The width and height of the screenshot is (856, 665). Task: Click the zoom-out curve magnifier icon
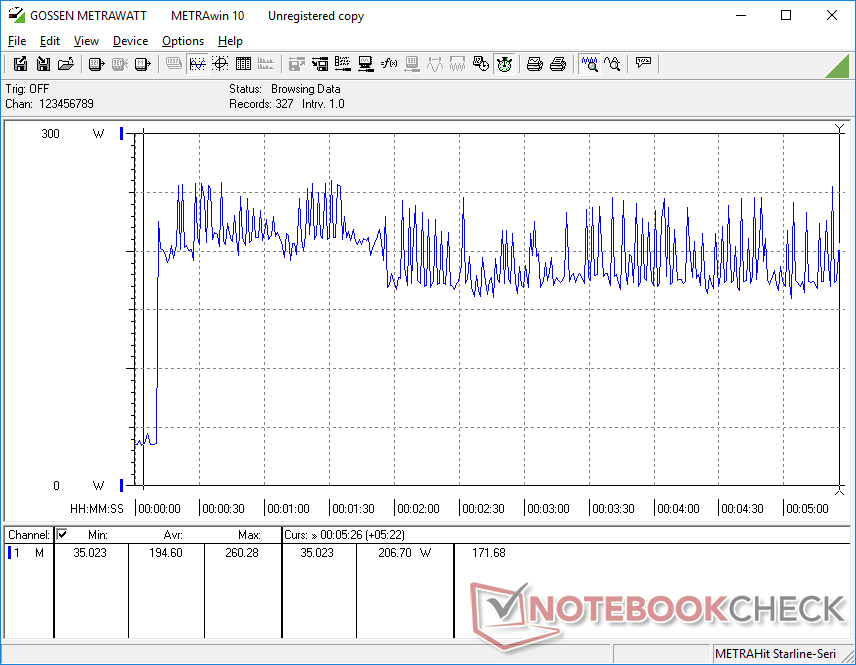pyautogui.click(x=613, y=64)
